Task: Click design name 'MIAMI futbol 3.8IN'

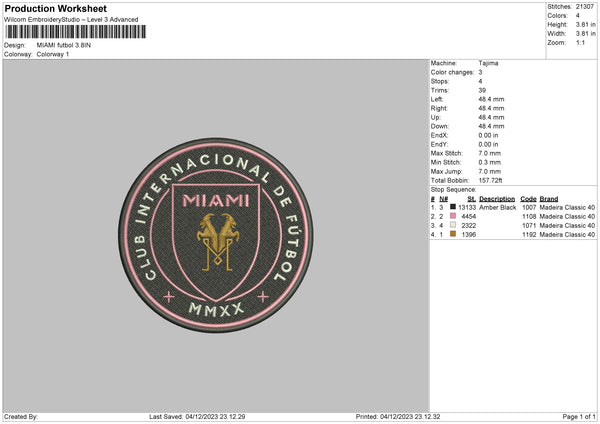Action: (64, 45)
